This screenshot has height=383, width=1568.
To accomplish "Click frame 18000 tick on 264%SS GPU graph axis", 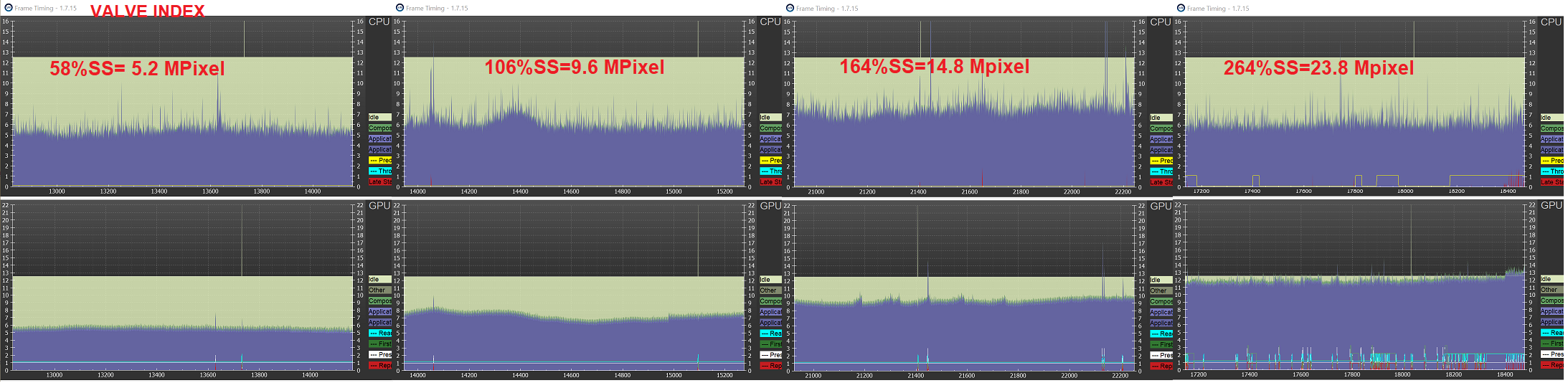I will pyautogui.click(x=1402, y=374).
